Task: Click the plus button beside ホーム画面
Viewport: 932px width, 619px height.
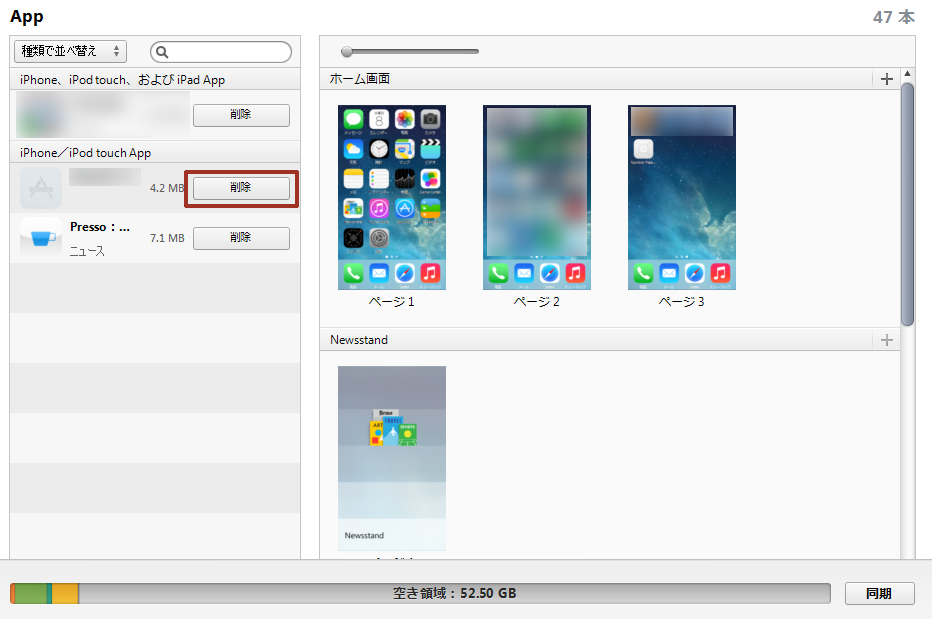Action: 886,78
